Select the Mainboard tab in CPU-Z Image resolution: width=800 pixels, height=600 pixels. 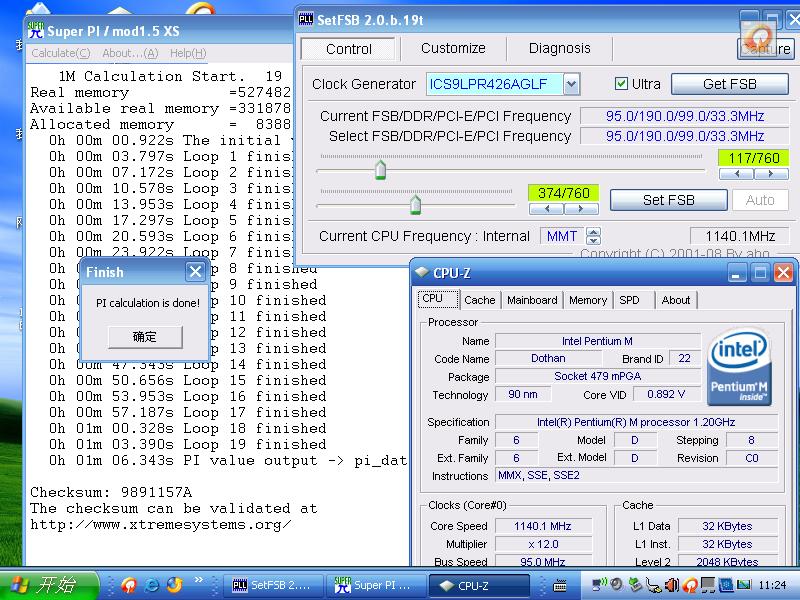pos(532,300)
